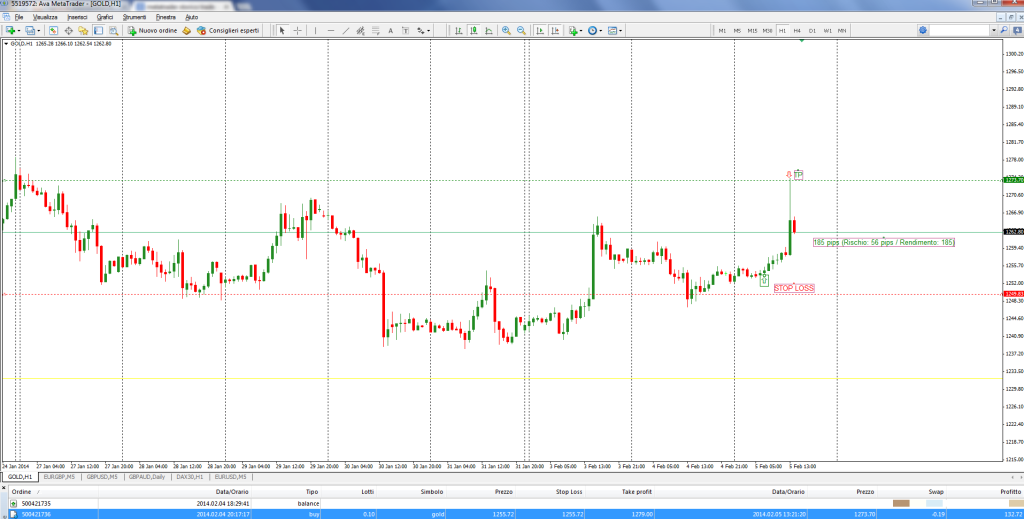The height and width of the screenshot is (519, 1024).
Task: Toggle chart shift
Action: point(555,30)
